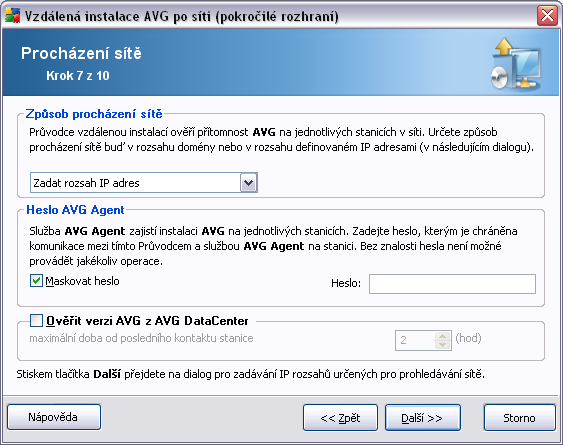Click the Heslo: label
563x445 pixels.
click(x=346, y=283)
